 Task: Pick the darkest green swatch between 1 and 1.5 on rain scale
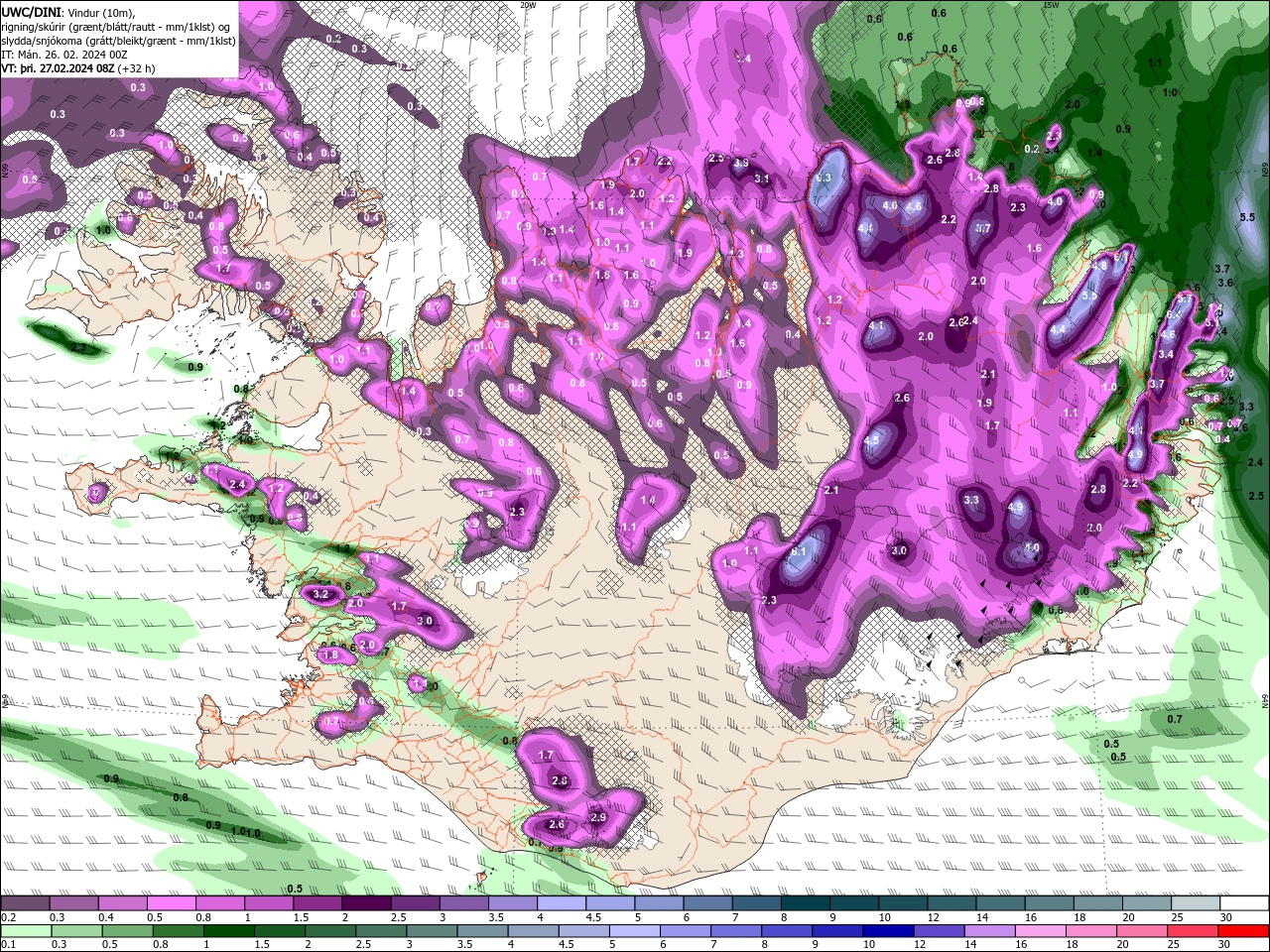tap(230, 932)
